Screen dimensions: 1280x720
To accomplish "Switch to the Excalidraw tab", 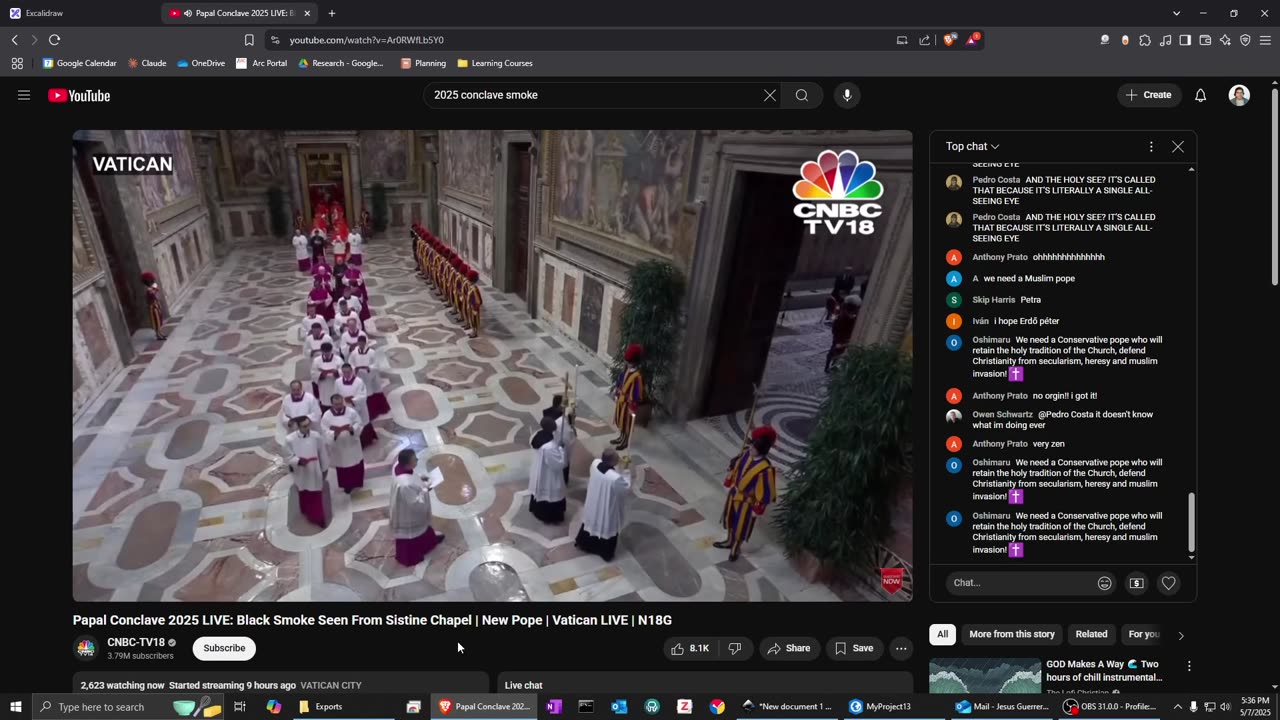I will coord(80,13).
